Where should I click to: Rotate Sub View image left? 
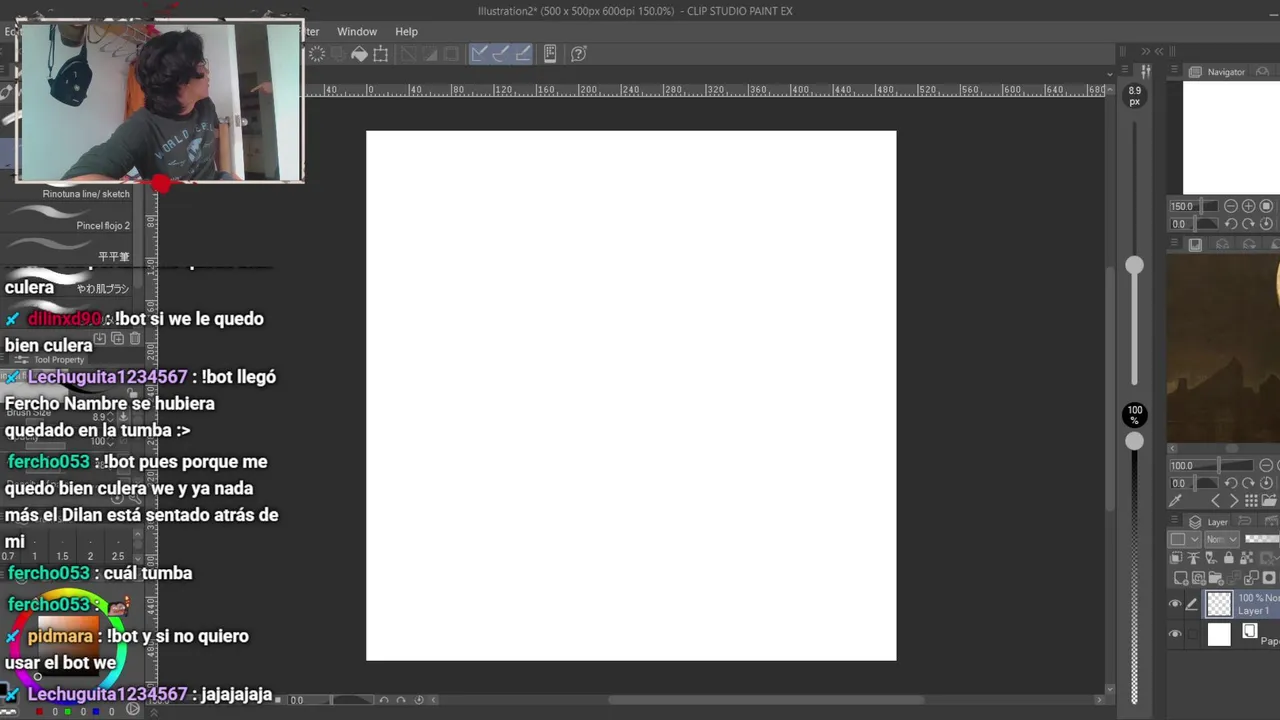click(x=1231, y=483)
